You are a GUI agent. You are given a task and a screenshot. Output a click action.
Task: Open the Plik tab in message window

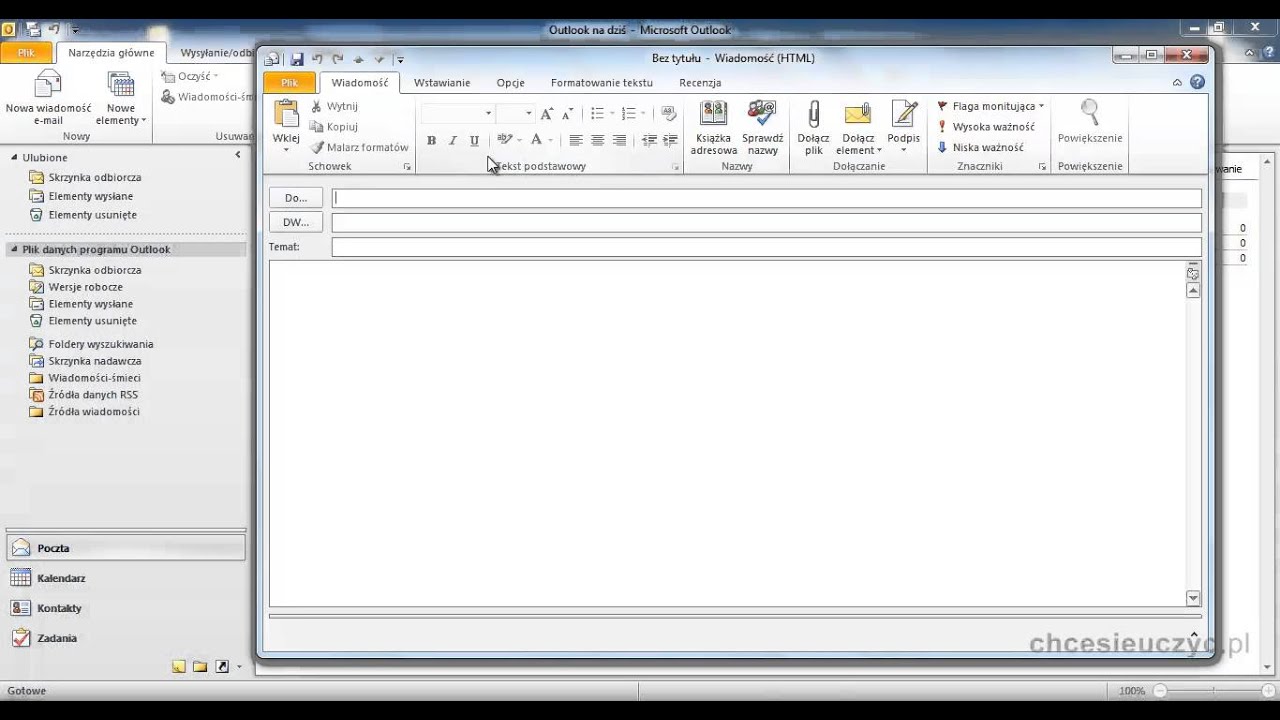(289, 83)
